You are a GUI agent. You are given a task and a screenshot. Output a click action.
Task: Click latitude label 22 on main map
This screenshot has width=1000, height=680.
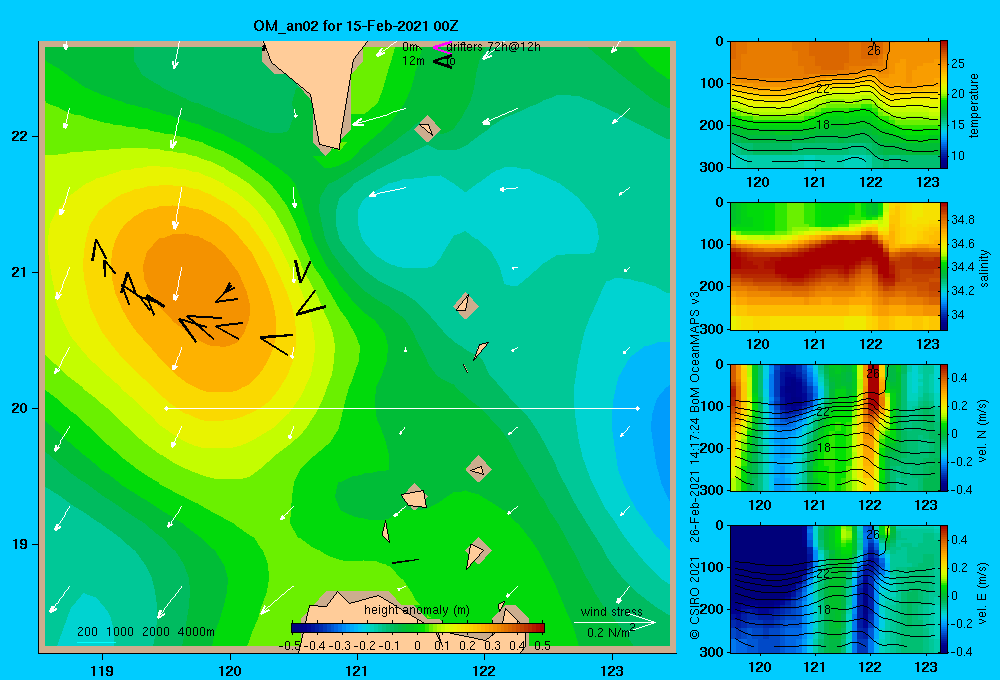point(20,136)
